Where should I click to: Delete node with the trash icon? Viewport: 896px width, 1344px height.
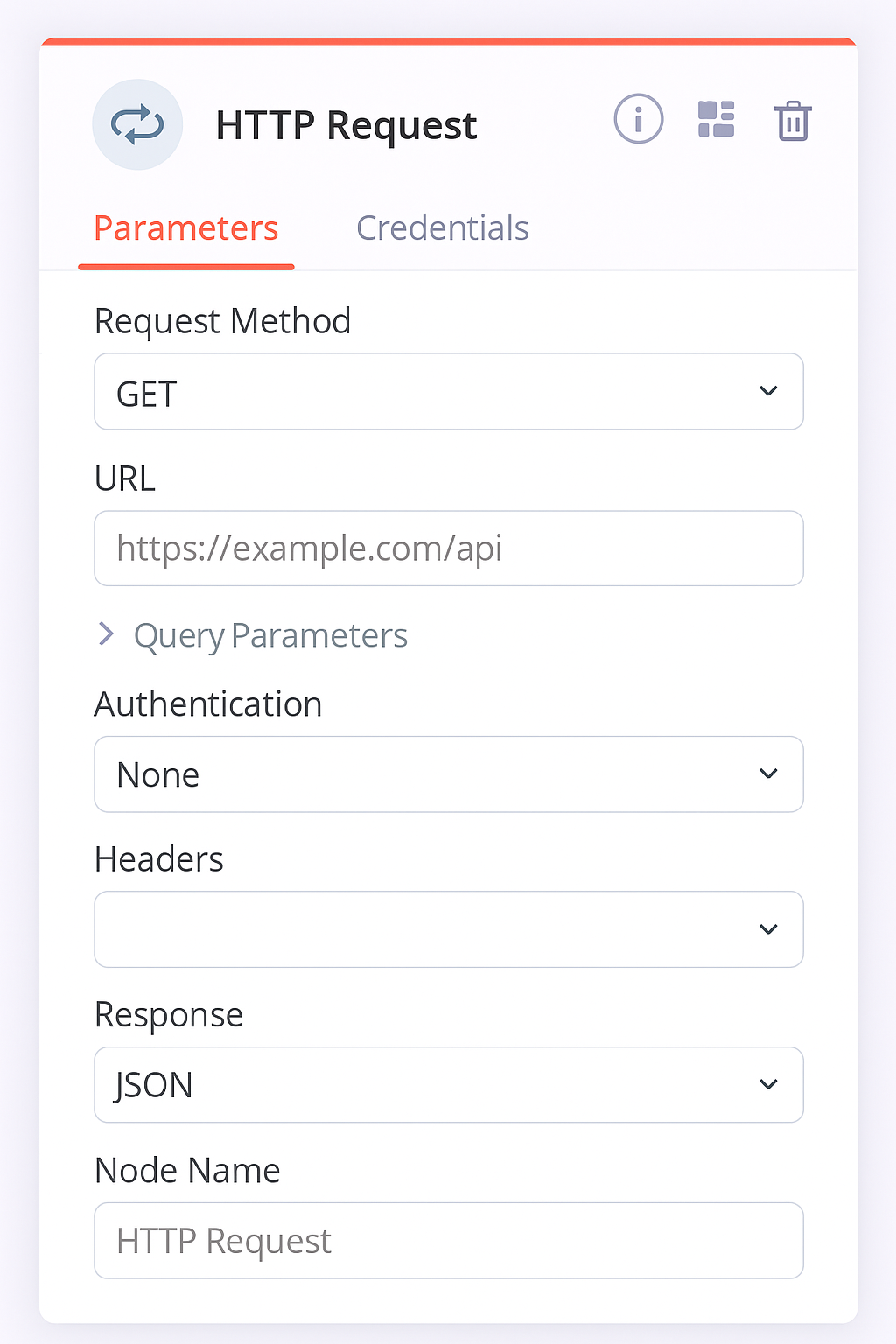point(793,121)
